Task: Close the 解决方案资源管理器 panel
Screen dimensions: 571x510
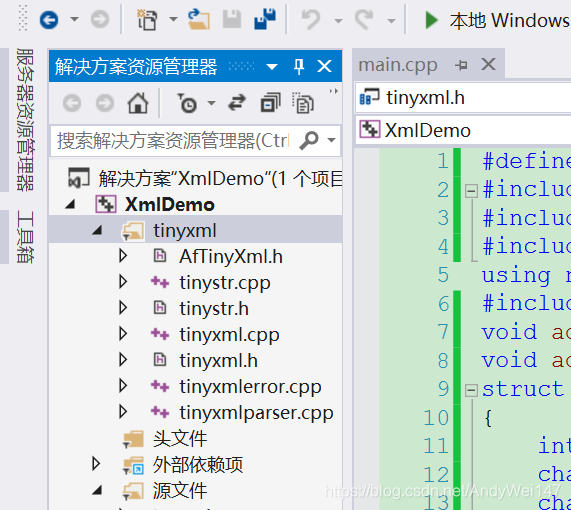Action: (324, 67)
